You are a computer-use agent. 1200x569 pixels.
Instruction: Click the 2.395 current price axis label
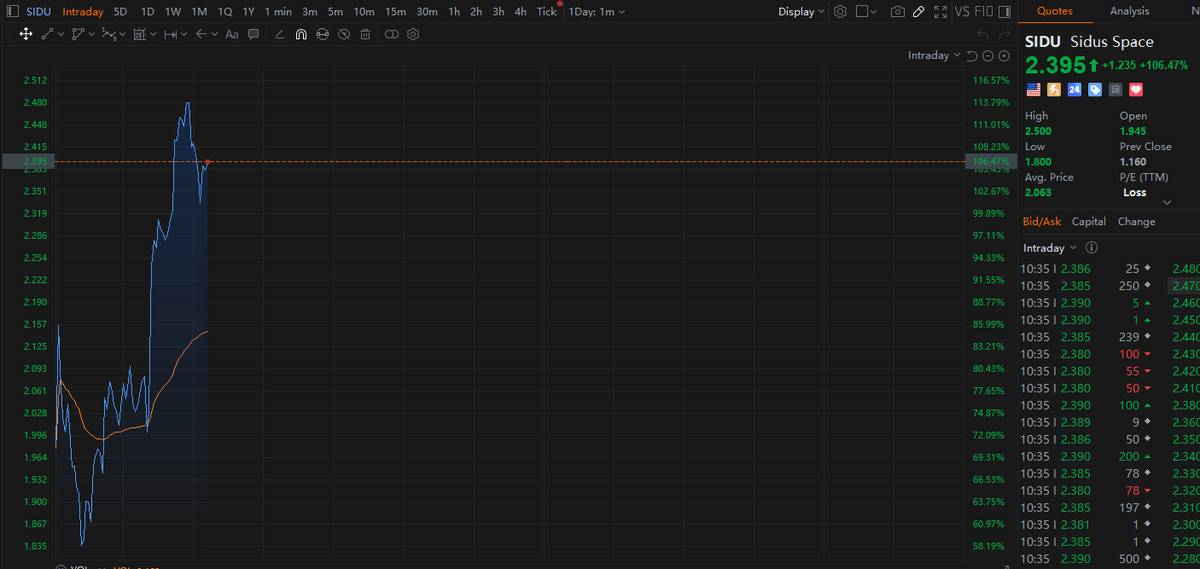[34, 161]
